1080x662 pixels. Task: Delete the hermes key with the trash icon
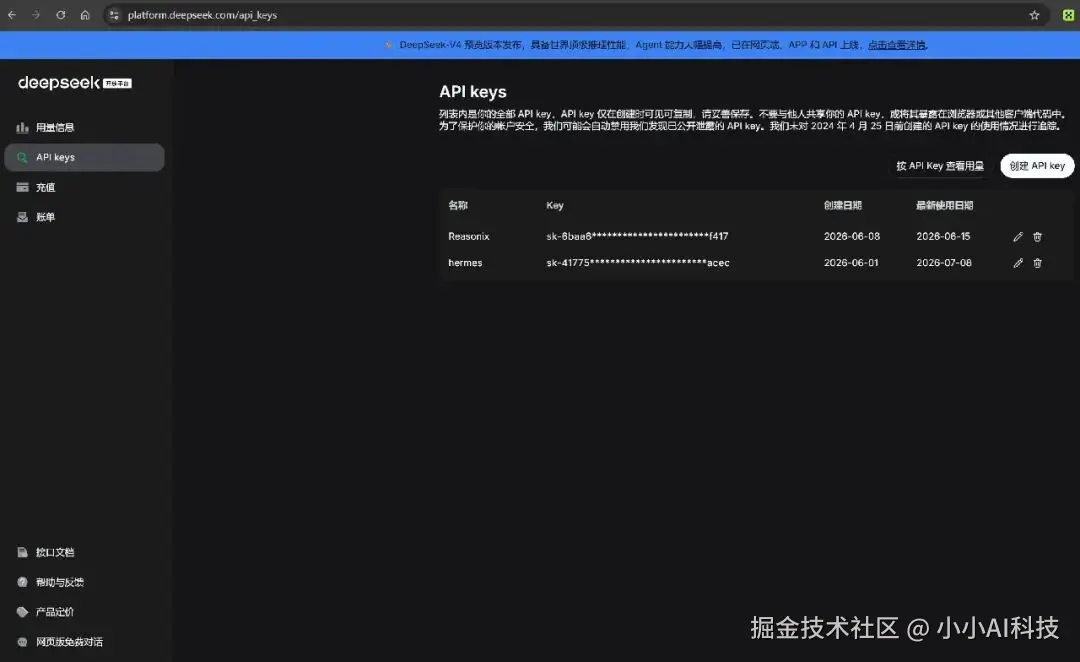pyautogui.click(x=1037, y=263)
